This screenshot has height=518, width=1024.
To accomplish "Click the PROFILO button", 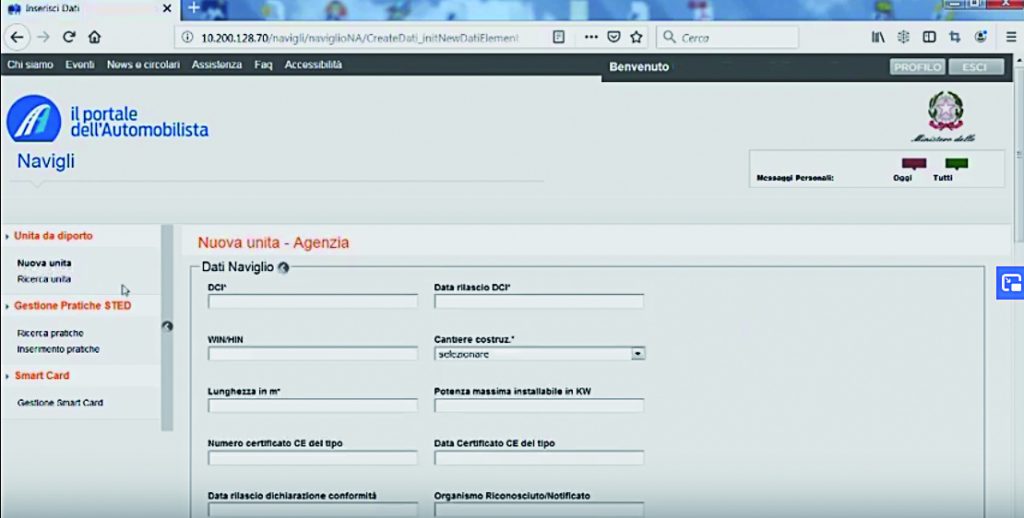I will pos(917,67).
